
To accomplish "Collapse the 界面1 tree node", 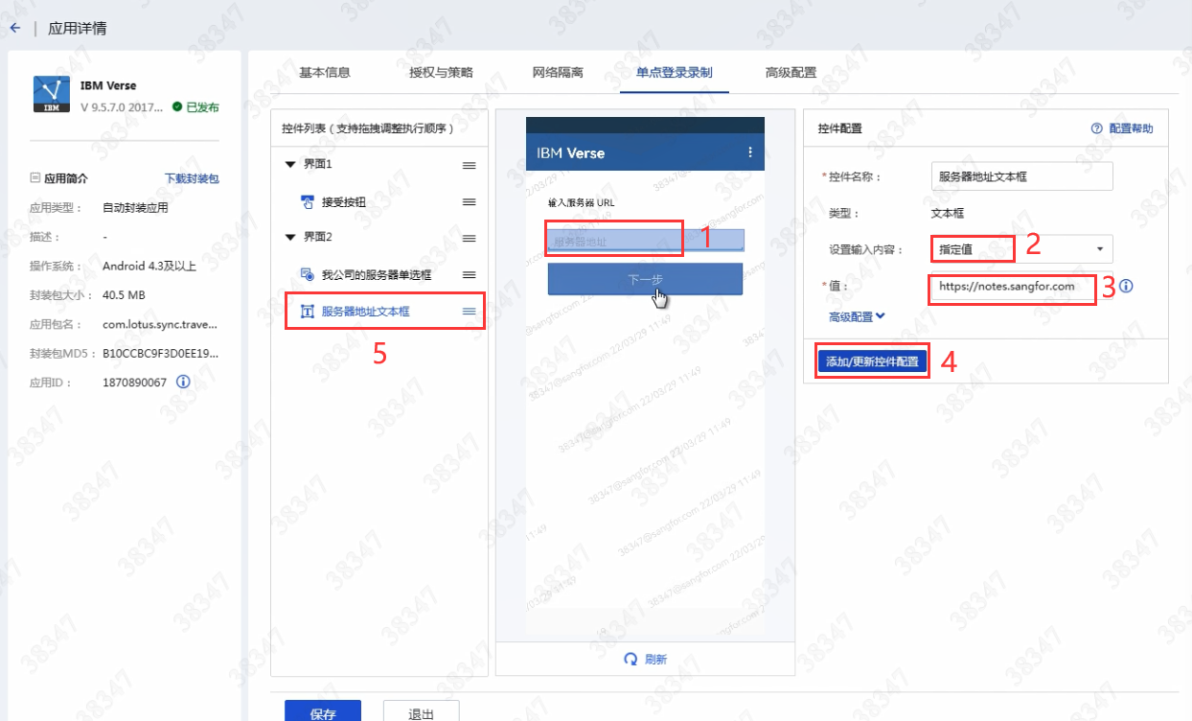I will point(291,165).
